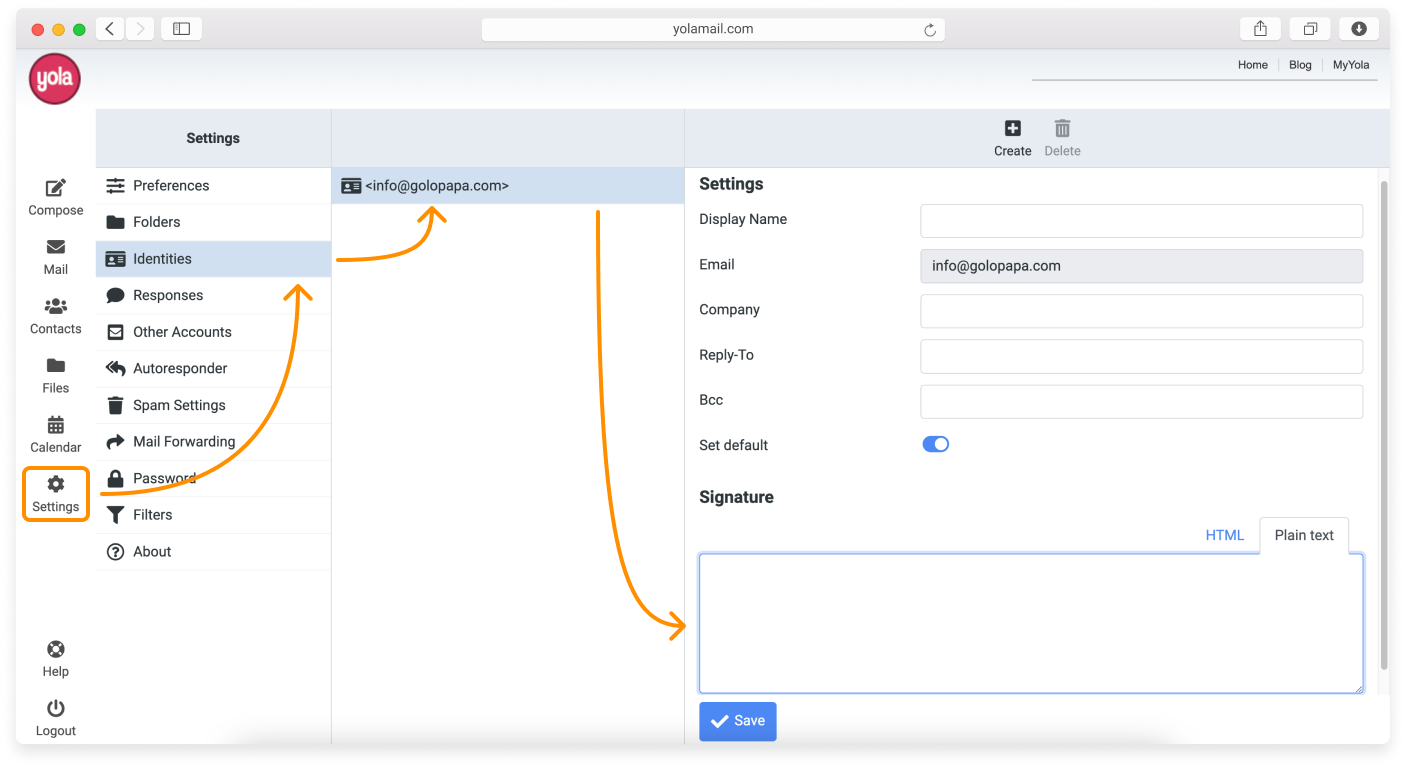The height and width of the screenshot is (768, 1406).
Task: Save the identity settings
Action: [737, 721]
